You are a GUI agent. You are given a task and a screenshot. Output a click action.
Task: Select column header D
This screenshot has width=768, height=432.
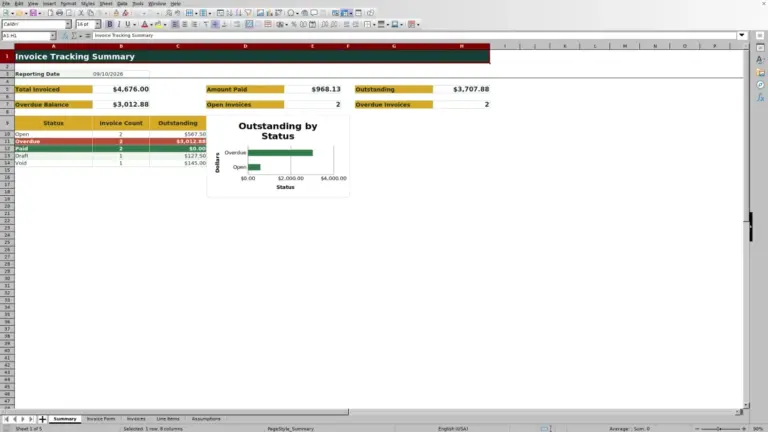pyautogui.click(x=245, y=46)
